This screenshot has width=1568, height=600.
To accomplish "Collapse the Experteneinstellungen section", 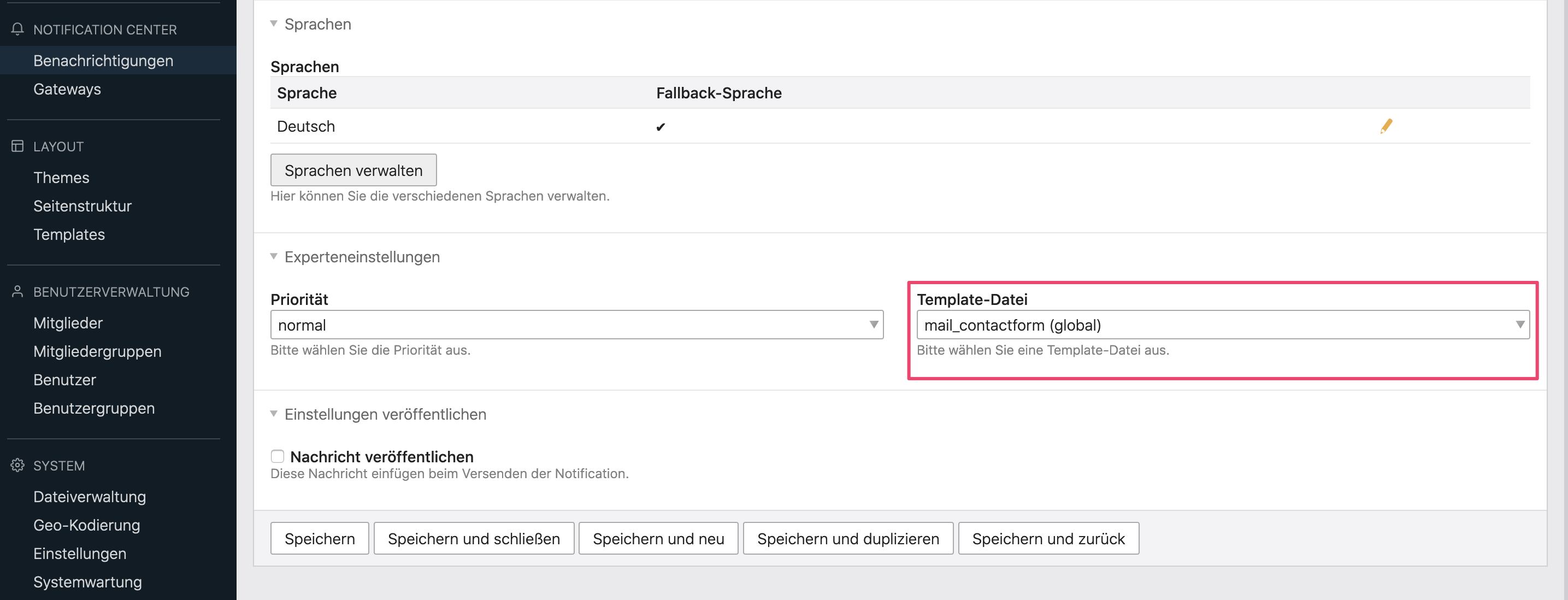I will [273, 256].
